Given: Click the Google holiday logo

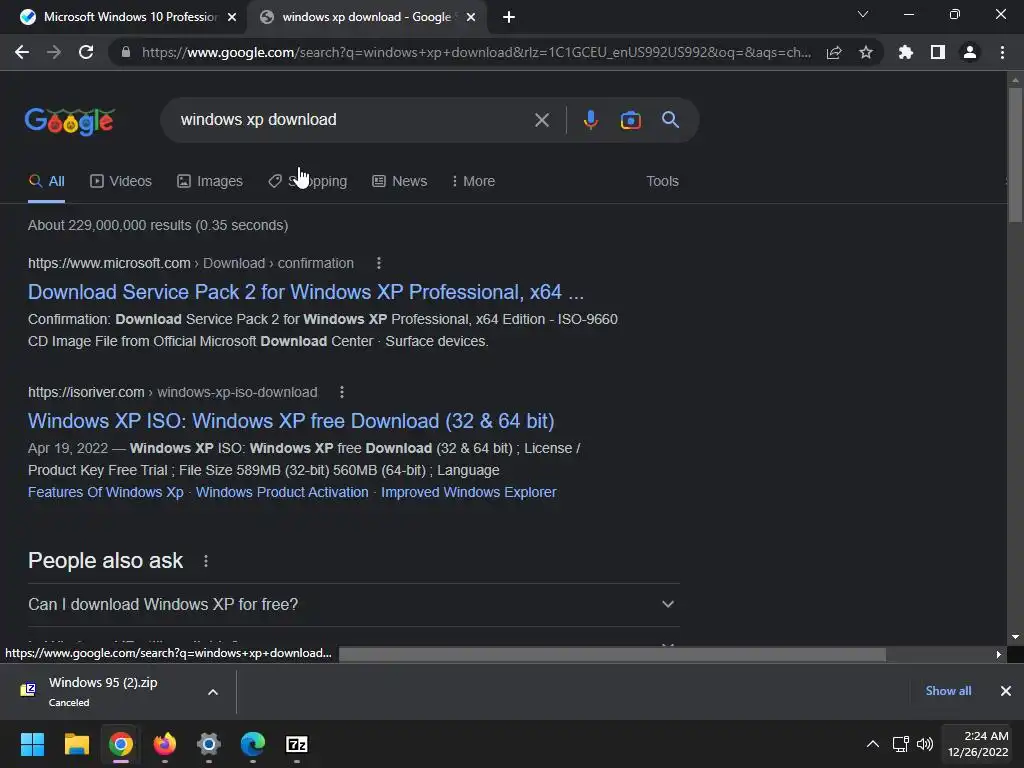Looking at the screenshot, I should pos(70,121).
